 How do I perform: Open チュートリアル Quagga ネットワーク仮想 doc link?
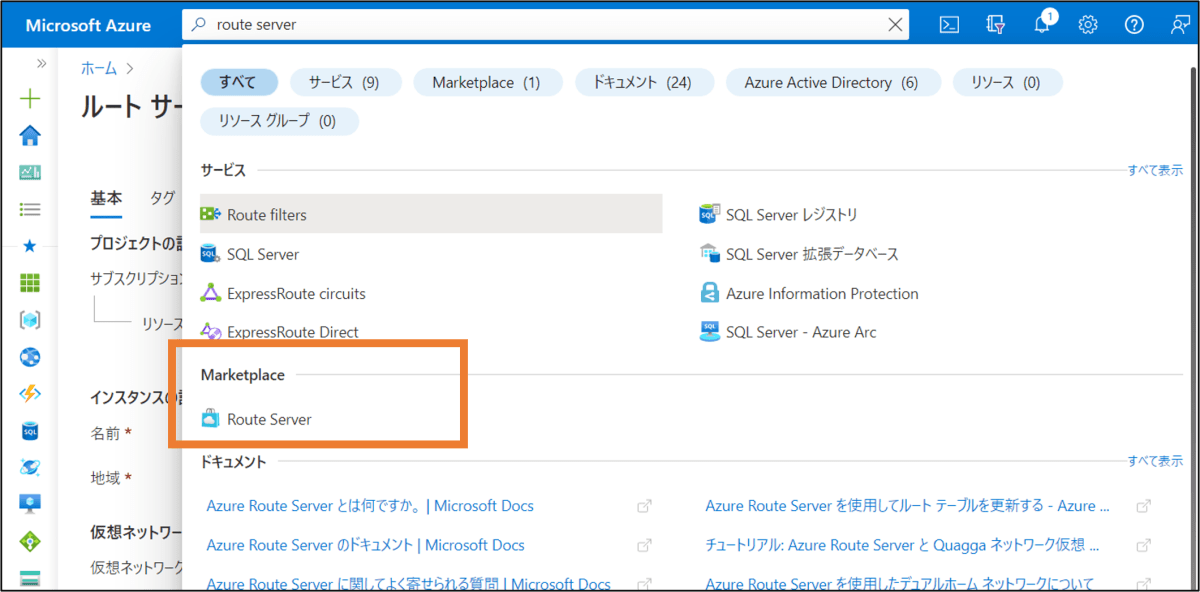(x=903, y=545)
